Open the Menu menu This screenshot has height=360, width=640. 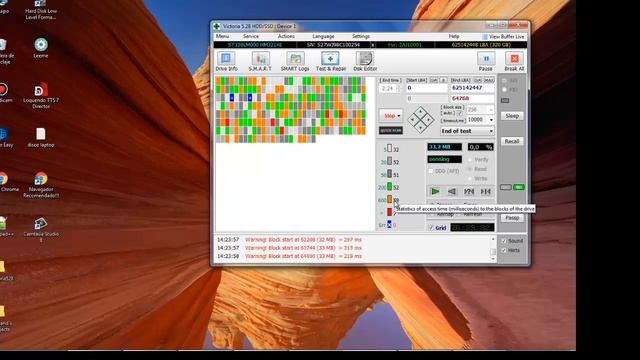222,36
